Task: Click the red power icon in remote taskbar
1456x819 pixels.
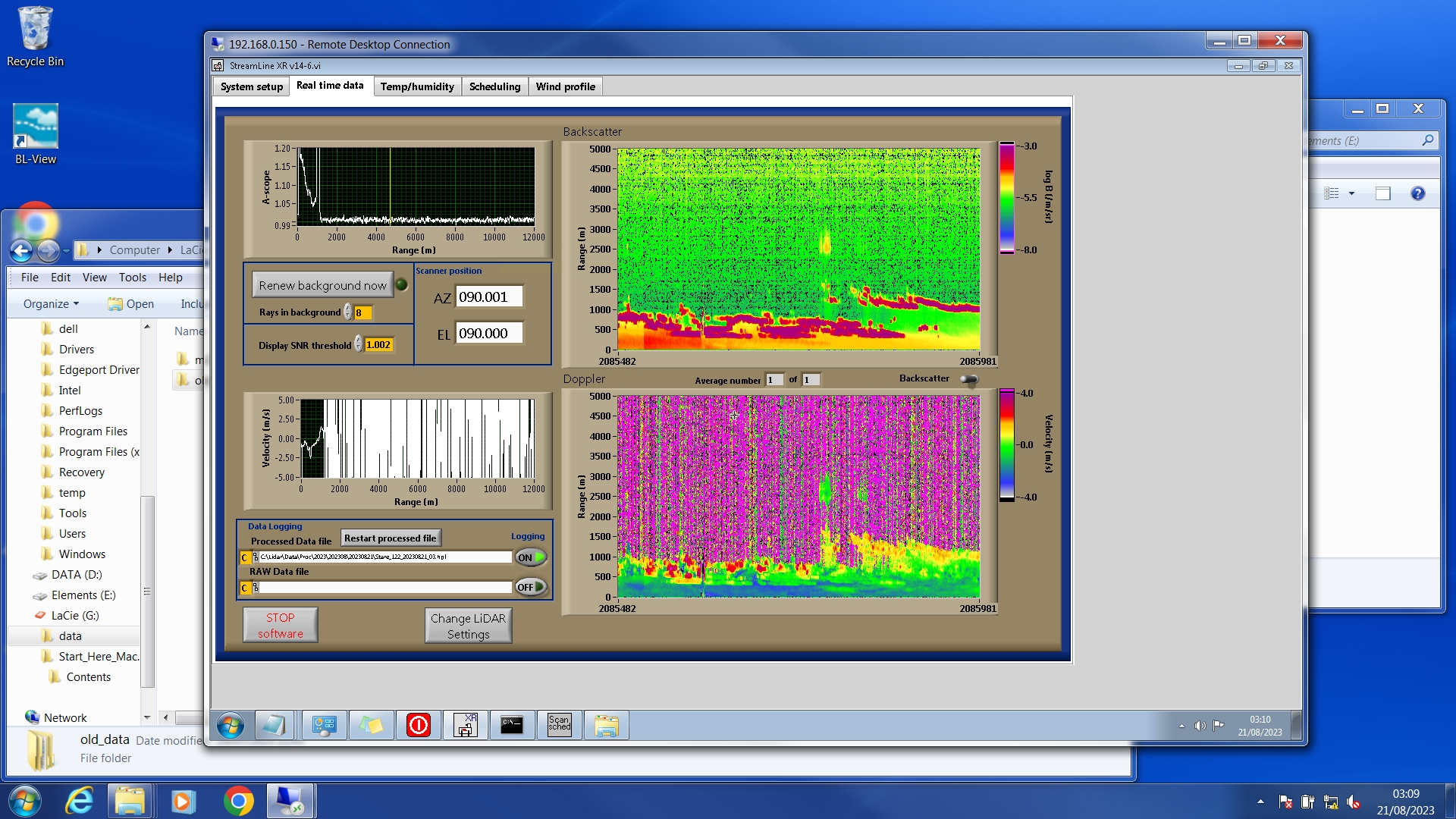Action: [x=418, y=725]
